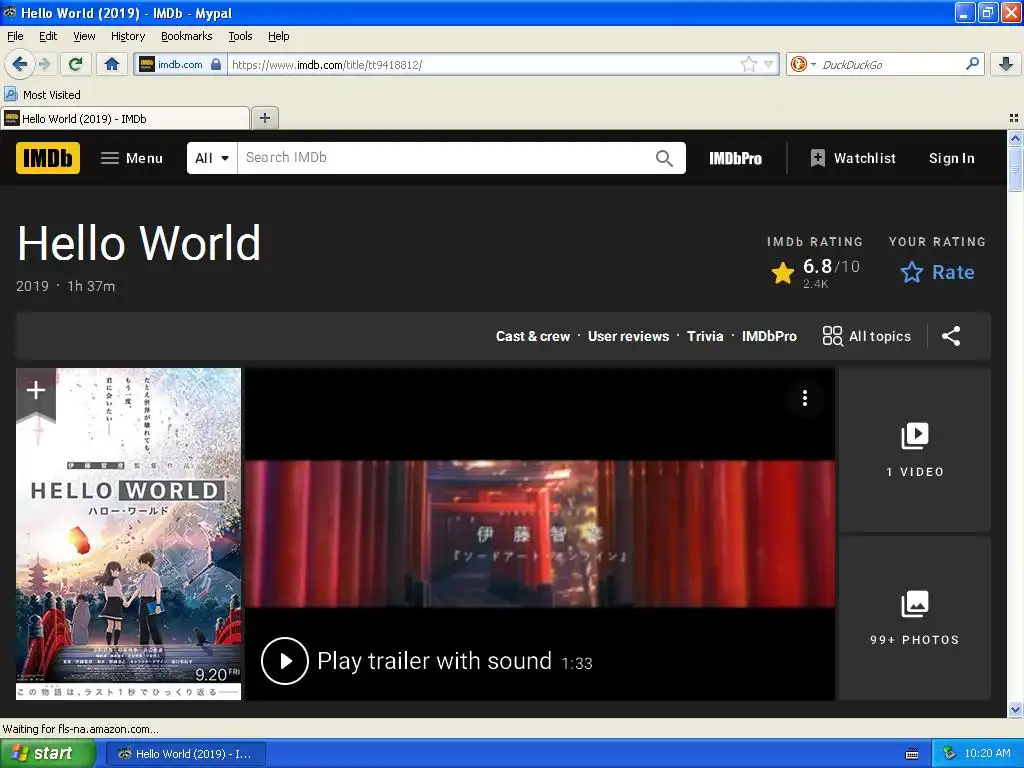The image size is (1024, 768).
Task: Open IMDbPro link in the topics bar
Action: [x=769, y=336]
